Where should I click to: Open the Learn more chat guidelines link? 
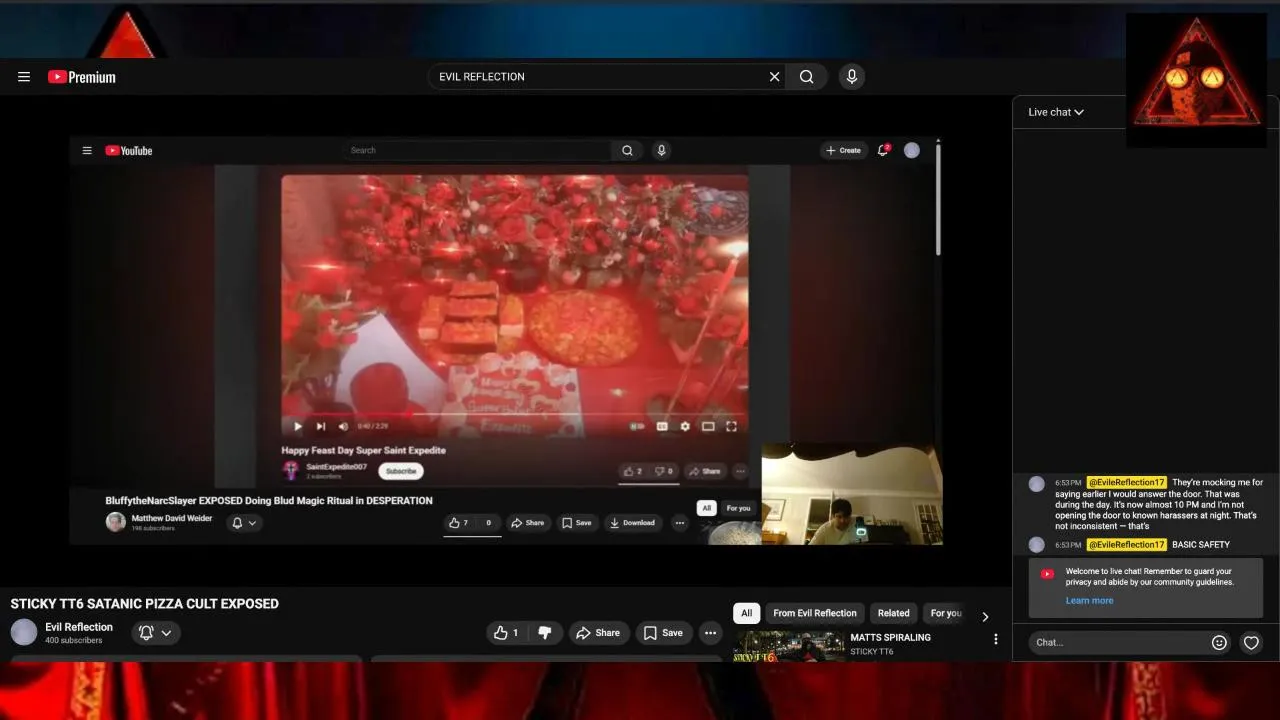tap(1089, 601)
